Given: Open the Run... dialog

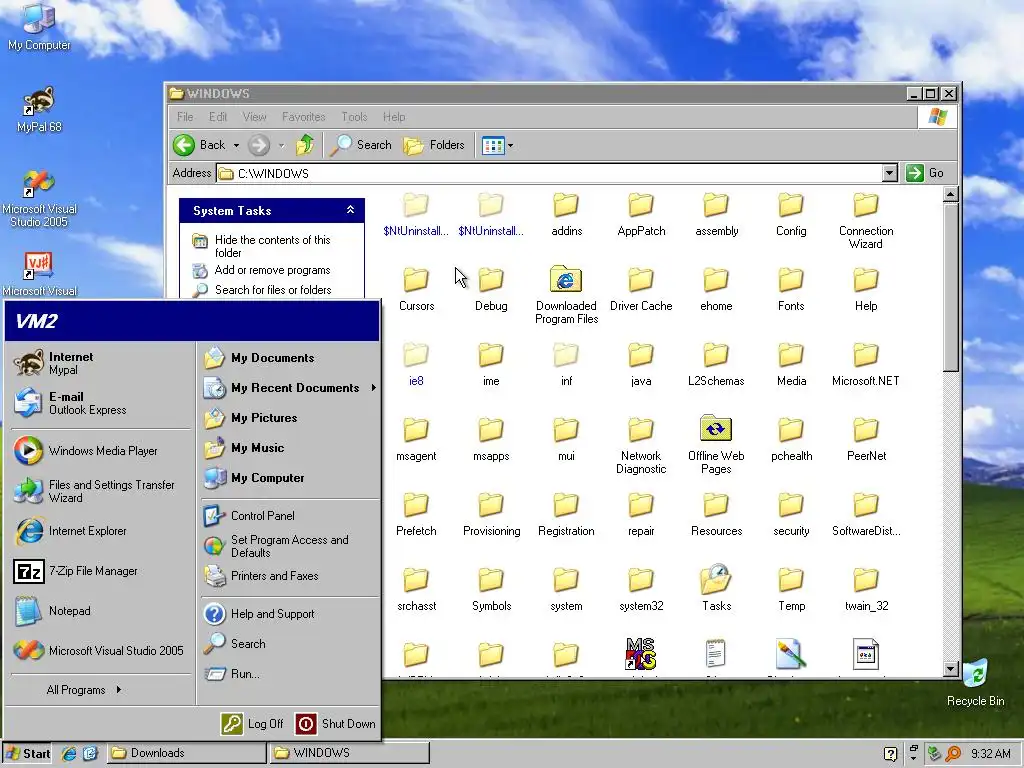Looking at the screenshot, I should pyautogui.click(x=289, y=674).
